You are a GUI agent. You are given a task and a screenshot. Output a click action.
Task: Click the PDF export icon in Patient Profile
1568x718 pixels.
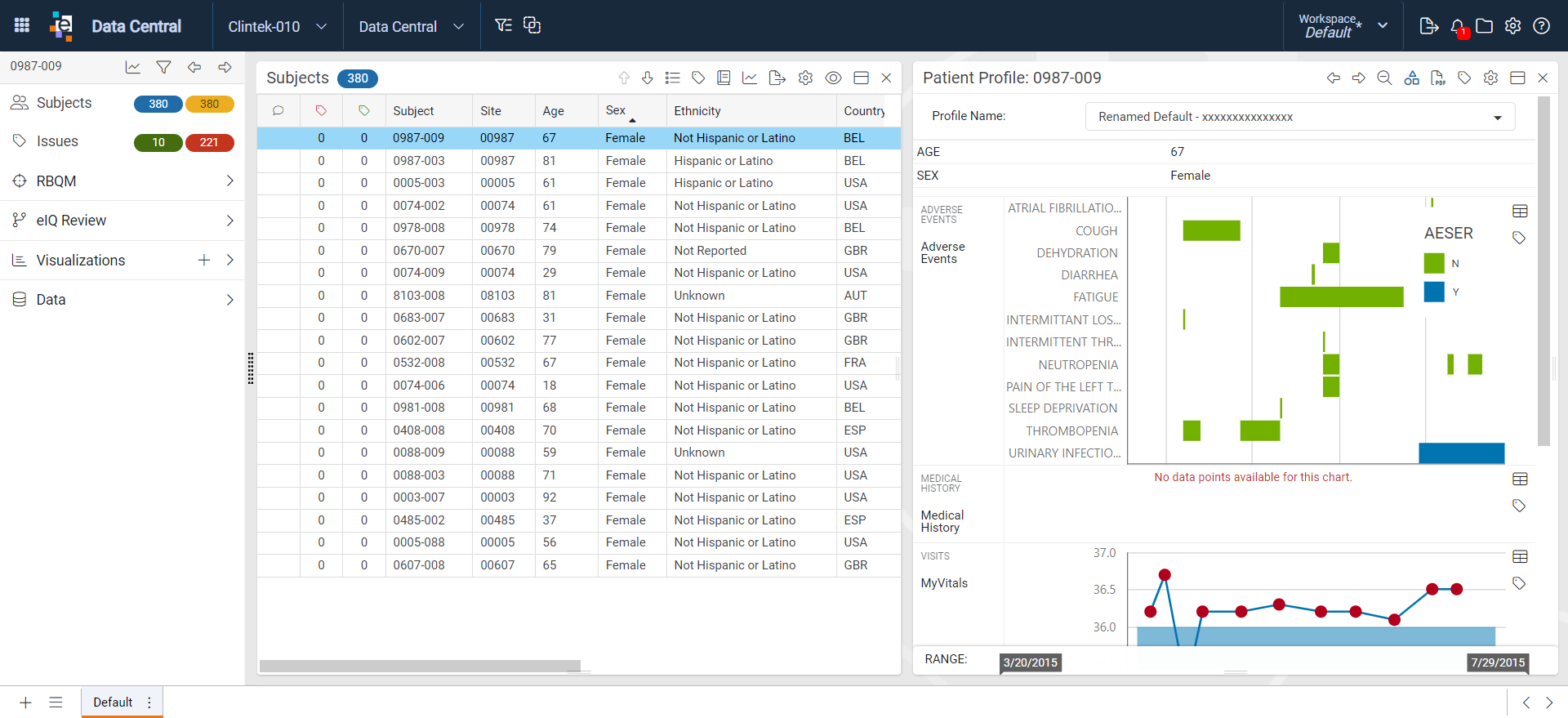(x=1438, y=78)
